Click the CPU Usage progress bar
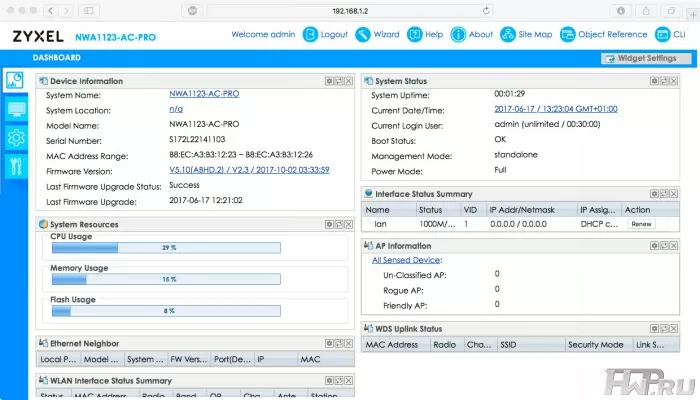 166,247
